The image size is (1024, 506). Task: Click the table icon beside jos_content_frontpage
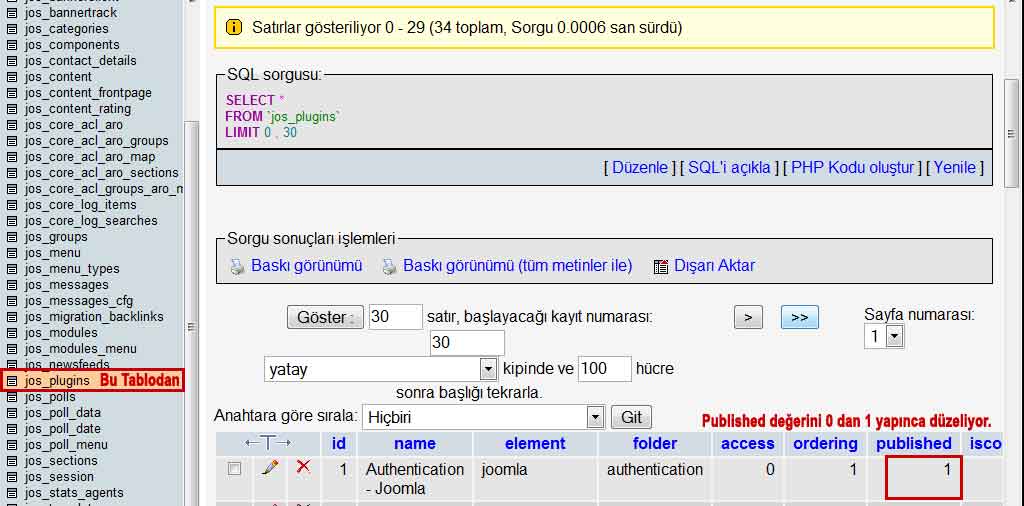(12, 93)
